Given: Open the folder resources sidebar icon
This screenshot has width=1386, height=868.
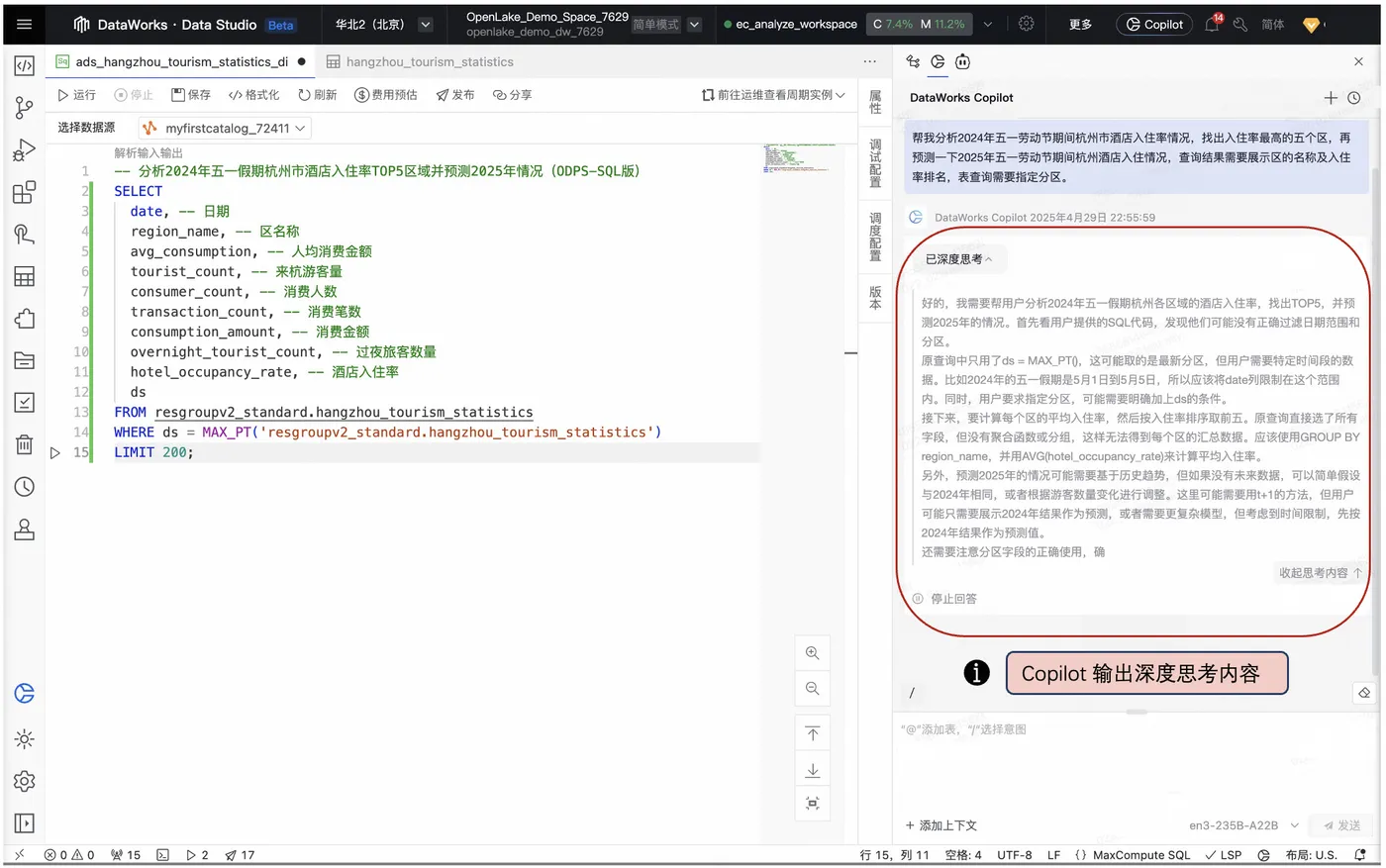Looking at the screenshot, I should (25, 360).
